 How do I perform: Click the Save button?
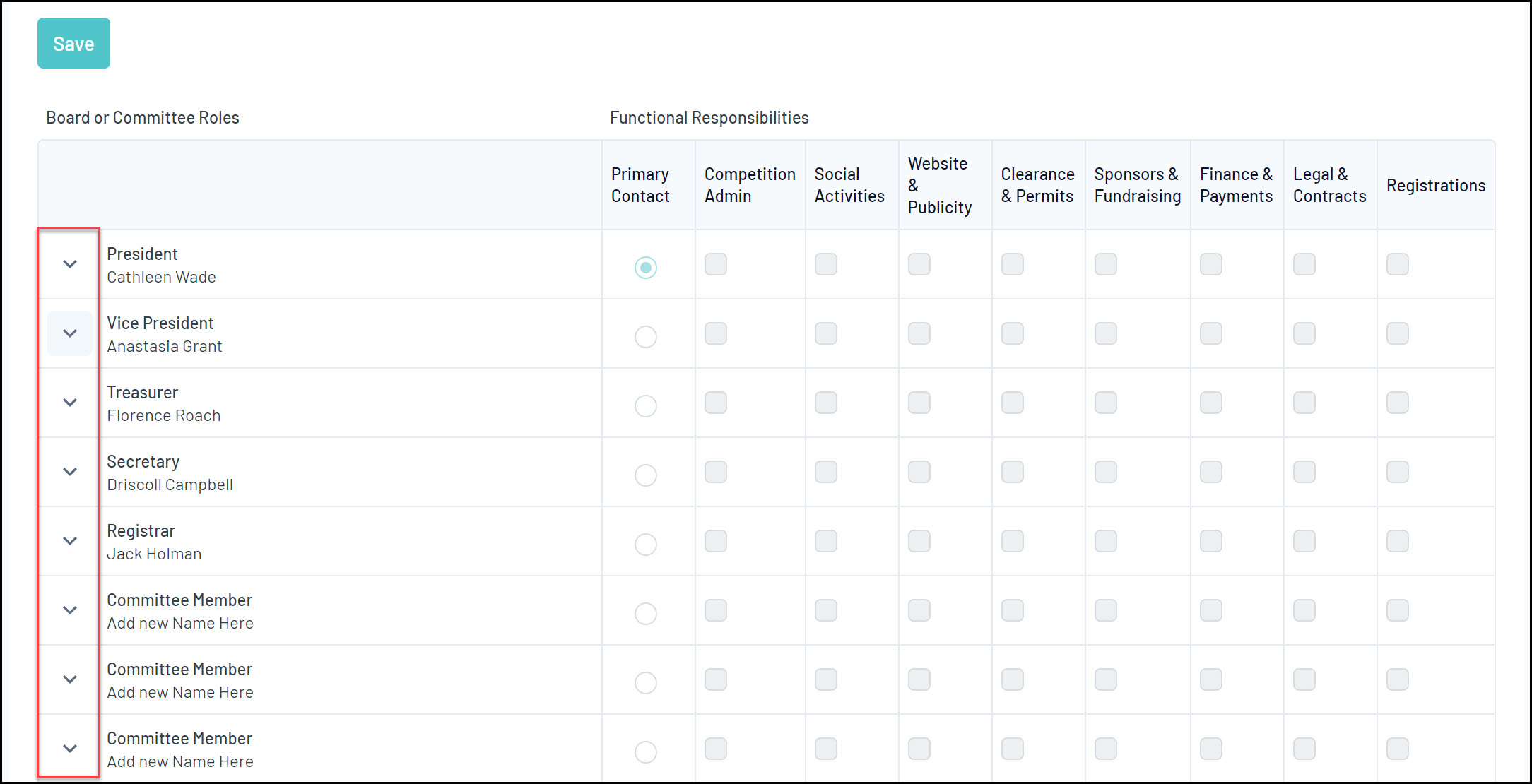click(73, 44)
